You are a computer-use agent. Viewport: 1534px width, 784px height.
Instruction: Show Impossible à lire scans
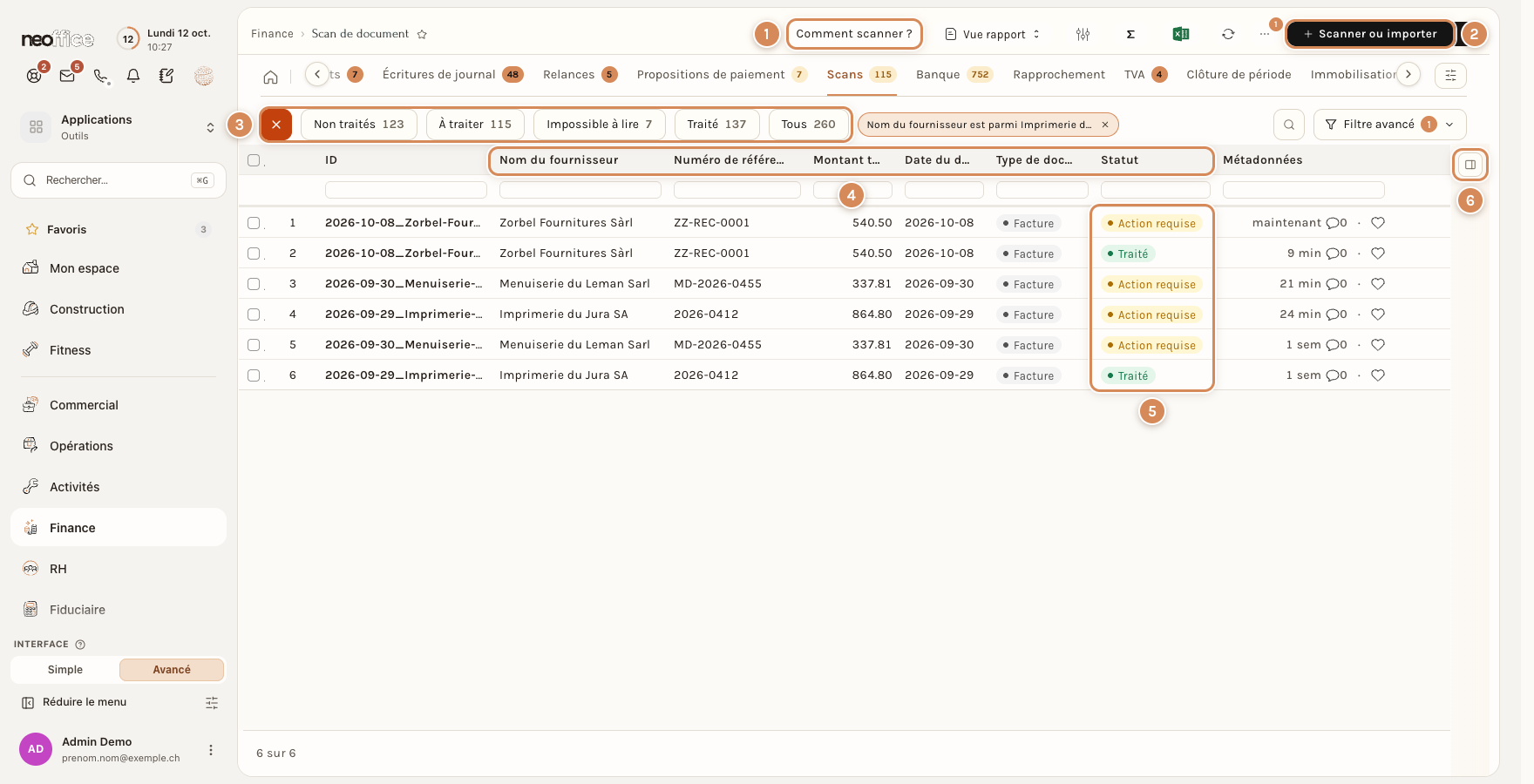pos(600,125)
